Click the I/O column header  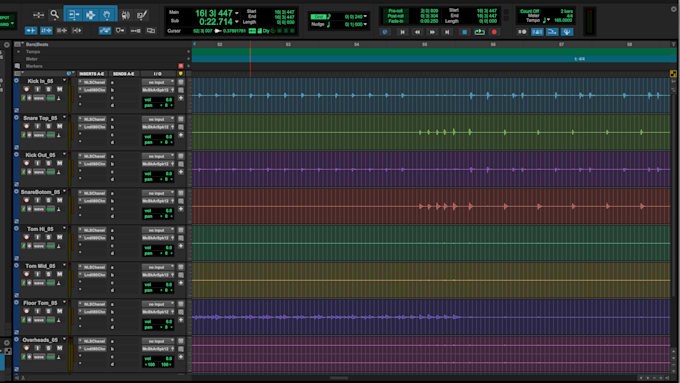point(157,74)
